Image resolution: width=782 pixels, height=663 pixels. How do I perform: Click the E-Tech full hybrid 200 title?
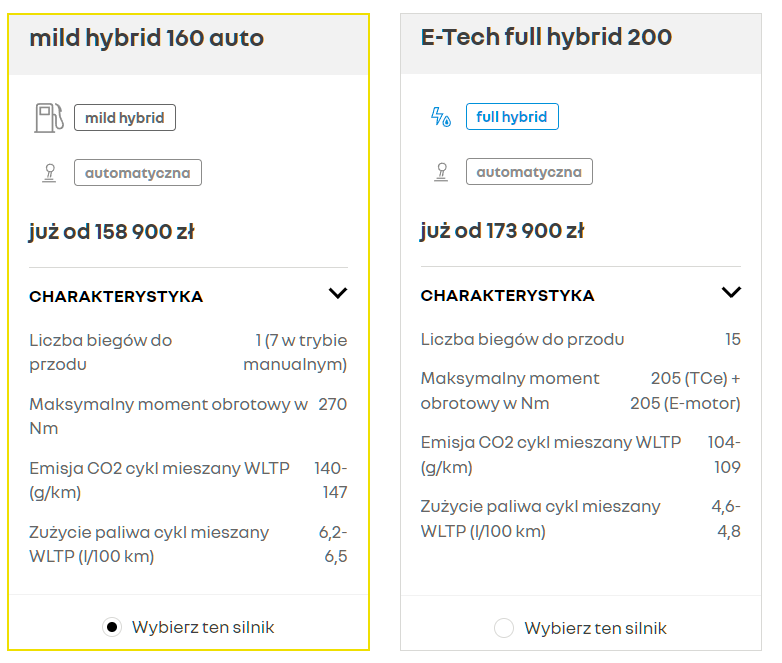click(546, 37)
